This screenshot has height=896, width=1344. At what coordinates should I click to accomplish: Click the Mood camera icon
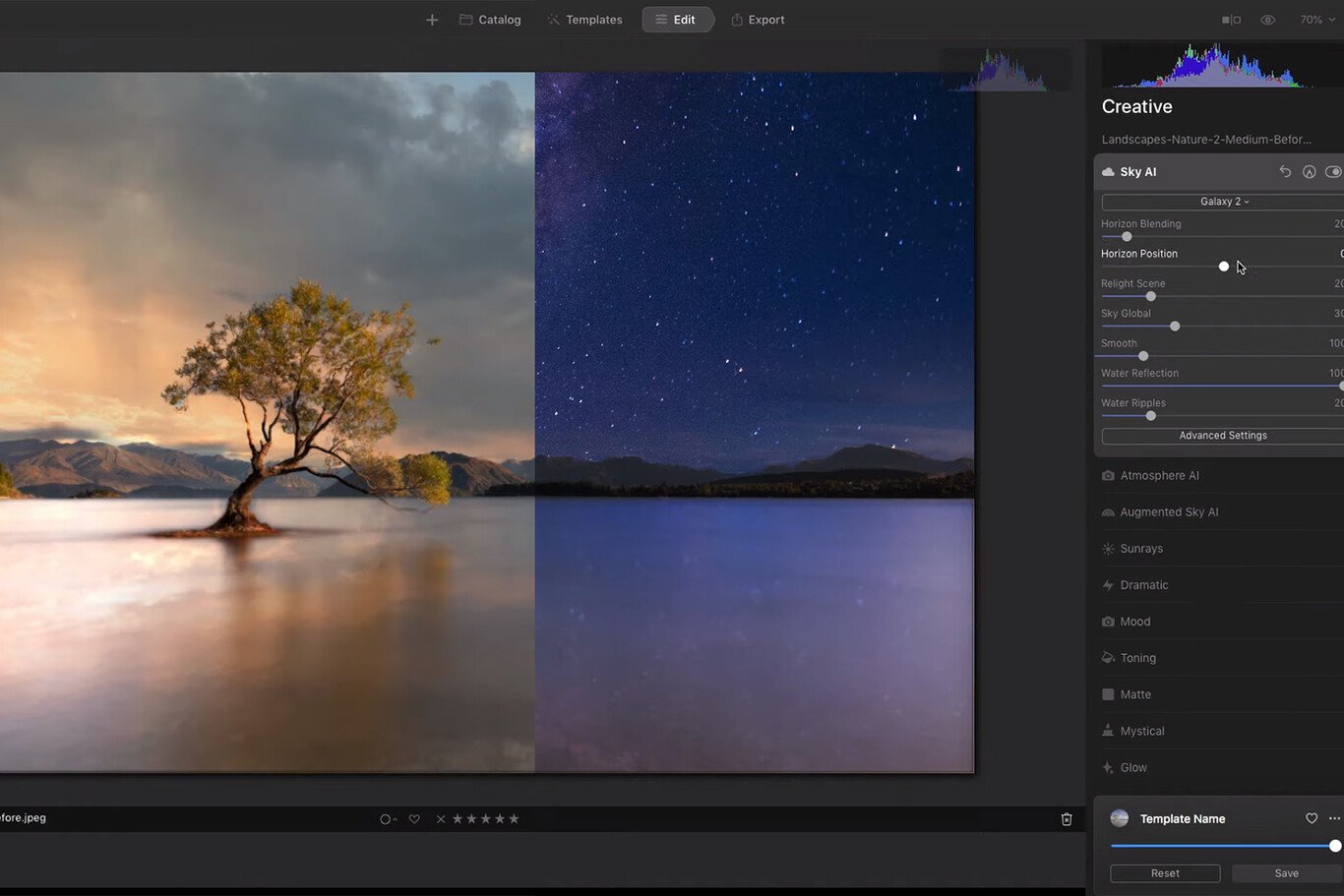pyautogui.click(x=1108, y=622)
